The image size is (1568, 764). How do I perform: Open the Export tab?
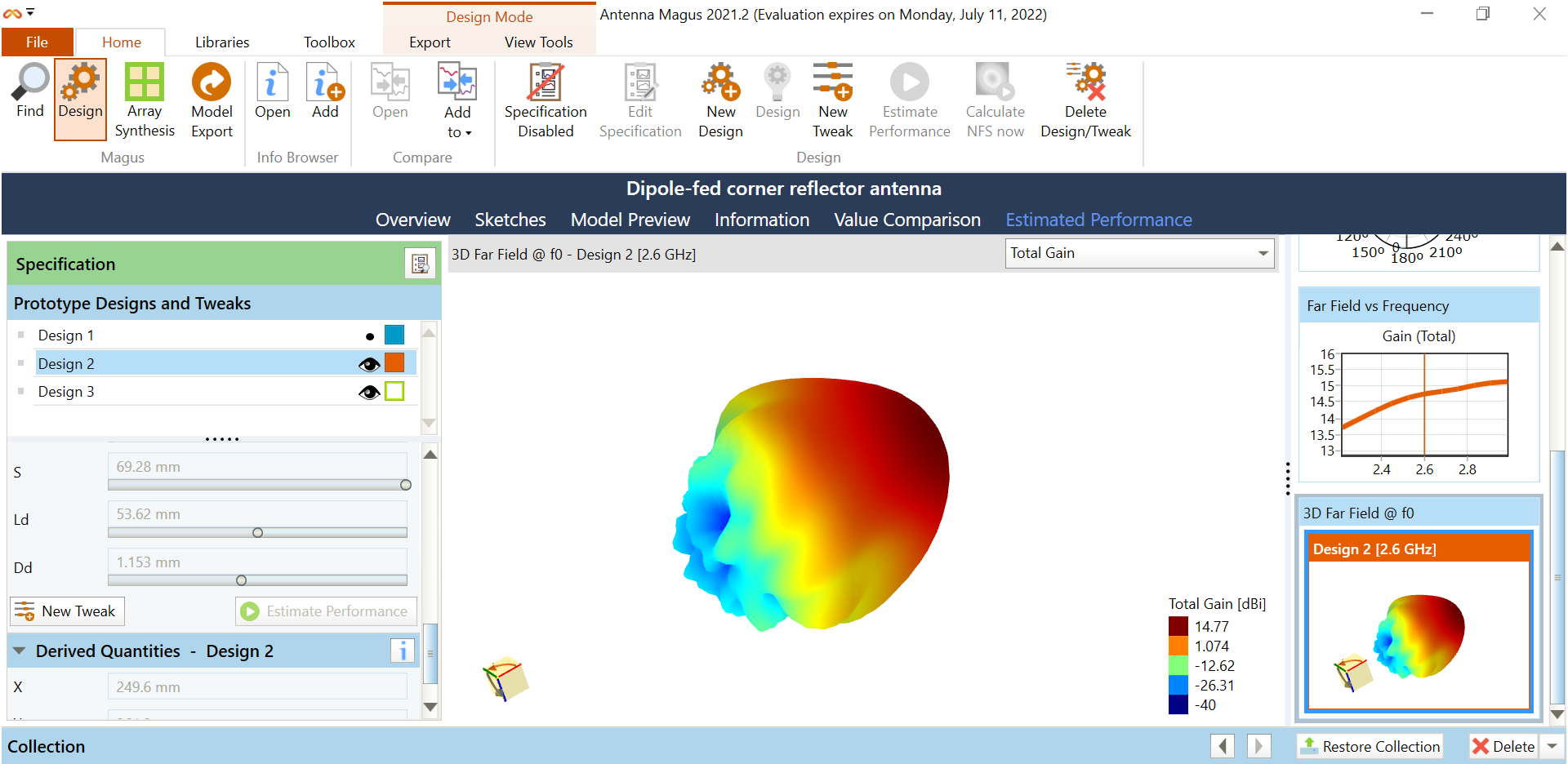point(430,42)
